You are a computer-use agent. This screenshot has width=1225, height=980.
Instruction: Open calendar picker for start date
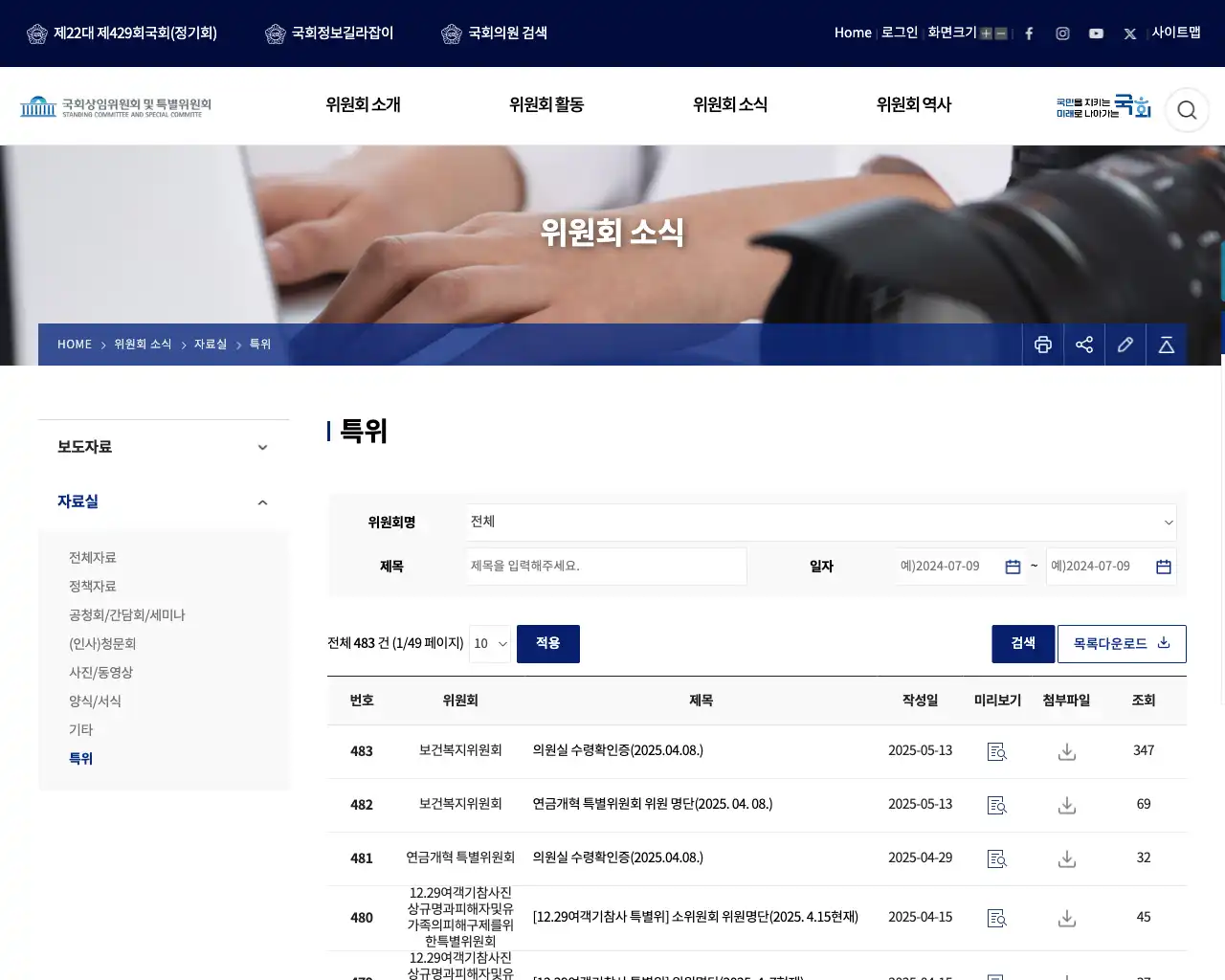click(1013, 567)
